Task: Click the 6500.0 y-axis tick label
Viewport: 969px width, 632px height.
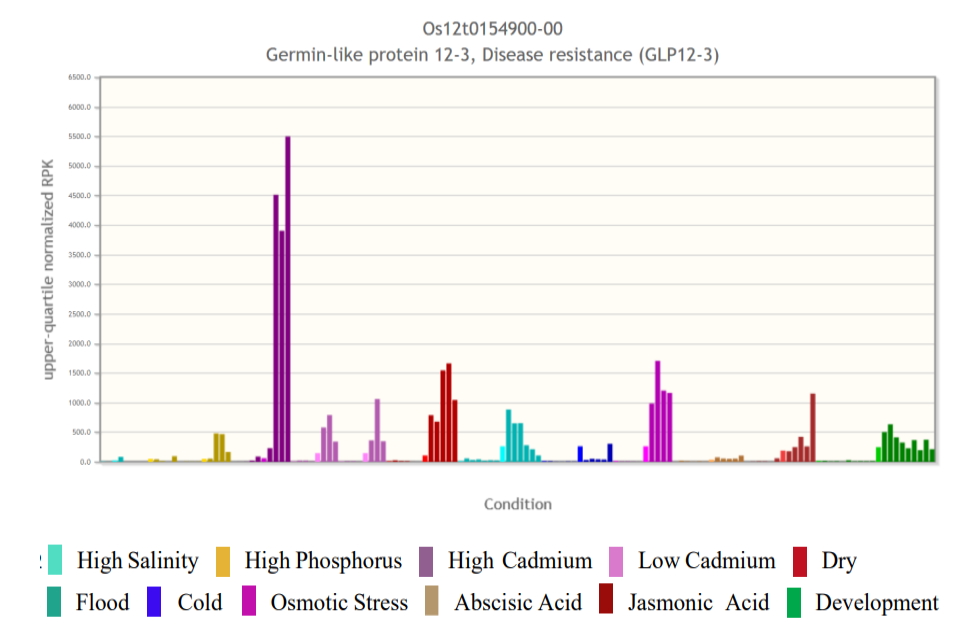Action: [x=80, y=77]
